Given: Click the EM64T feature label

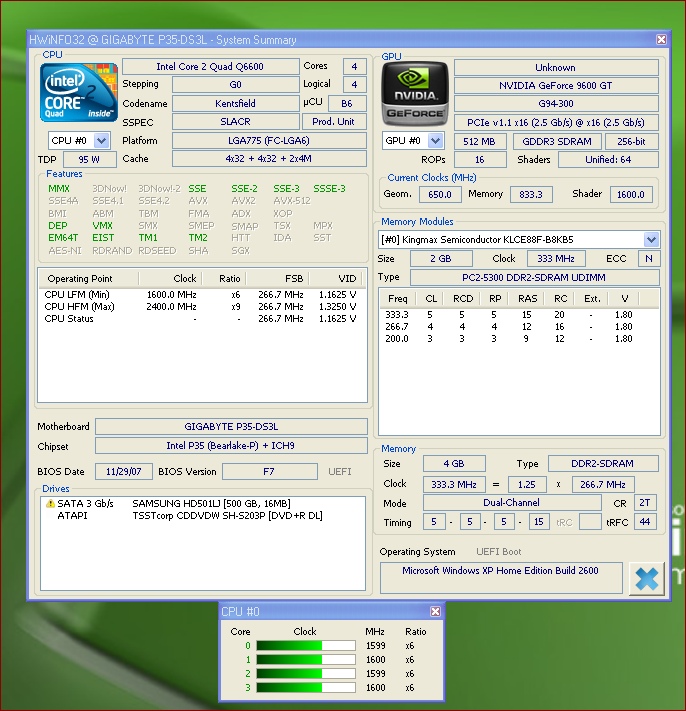Looking at the screenshot, I should 63,238.
